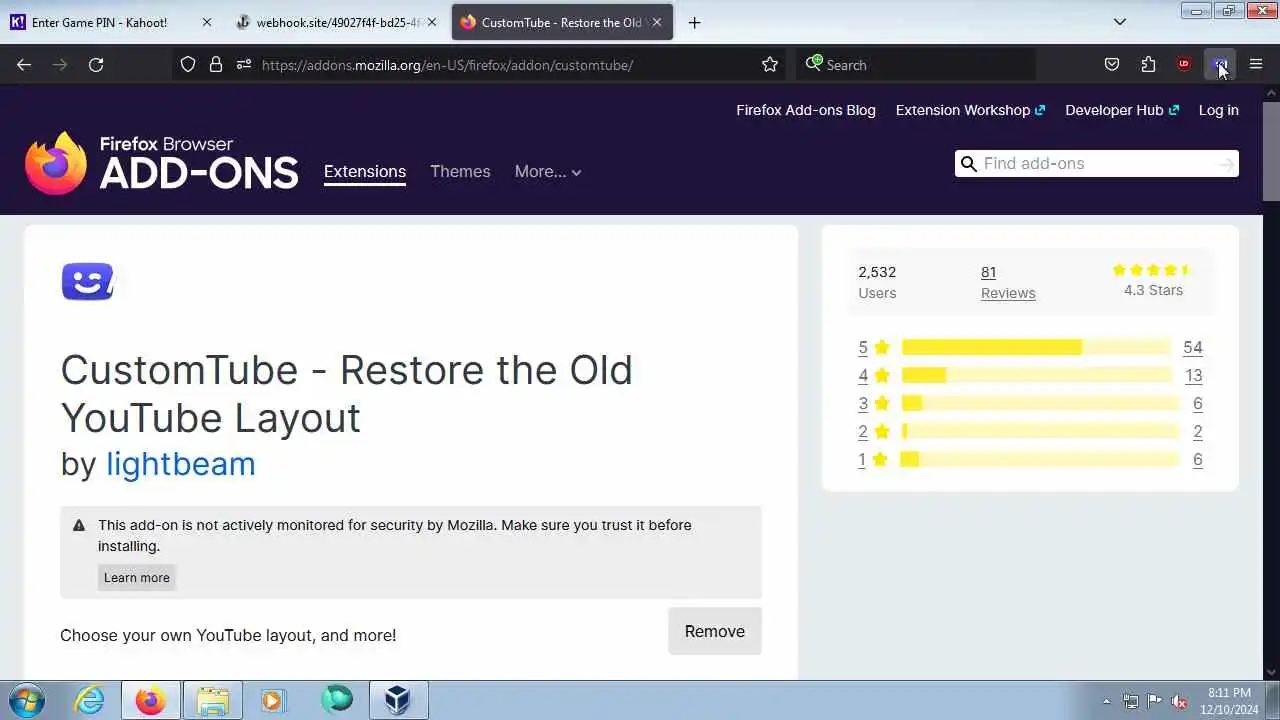This screenshot has width=1280, height=720.
Task: Open site security padlock icon
Action: pos(216,65)
